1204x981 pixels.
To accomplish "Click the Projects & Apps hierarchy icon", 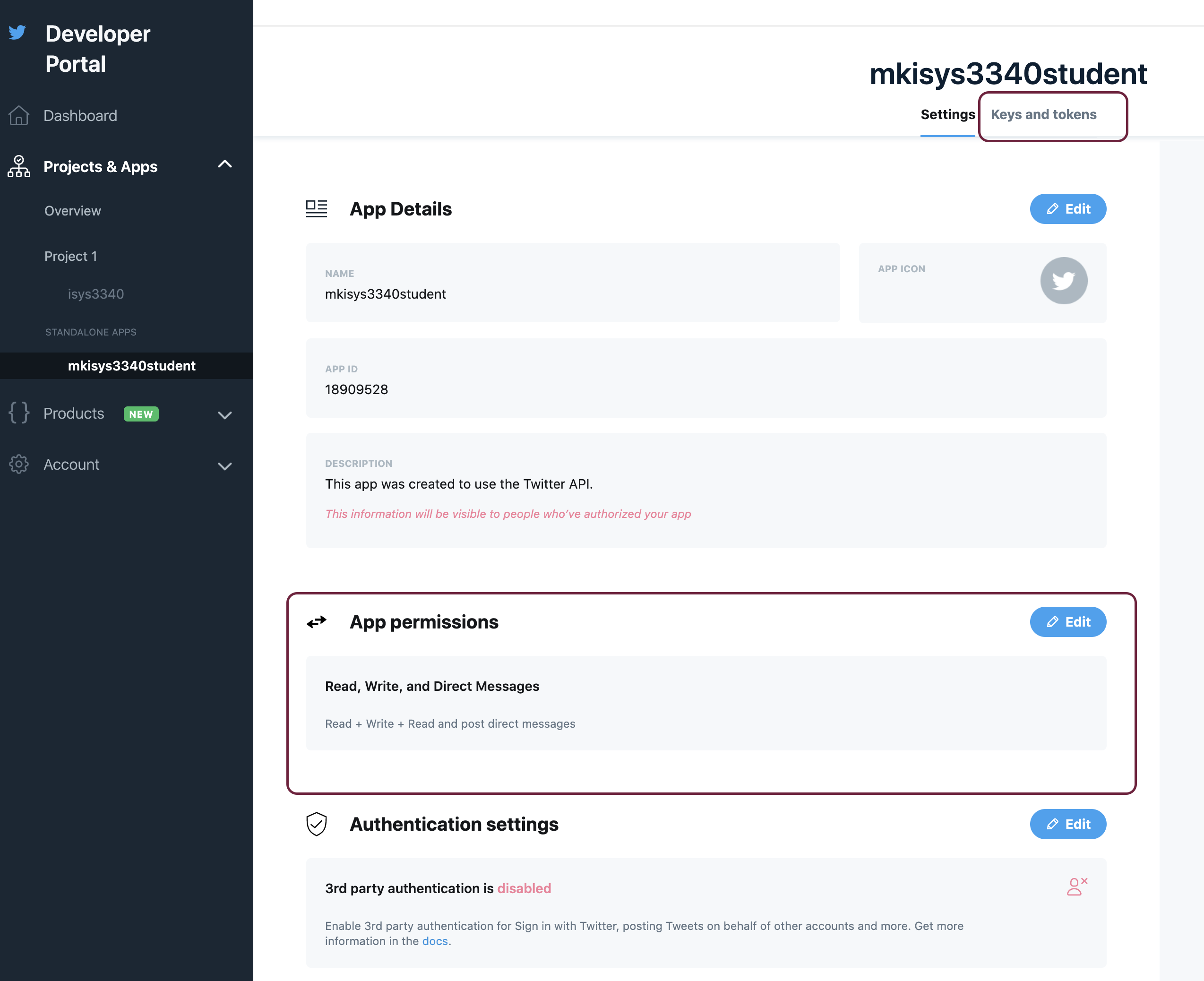I will (x=18, y=167).
